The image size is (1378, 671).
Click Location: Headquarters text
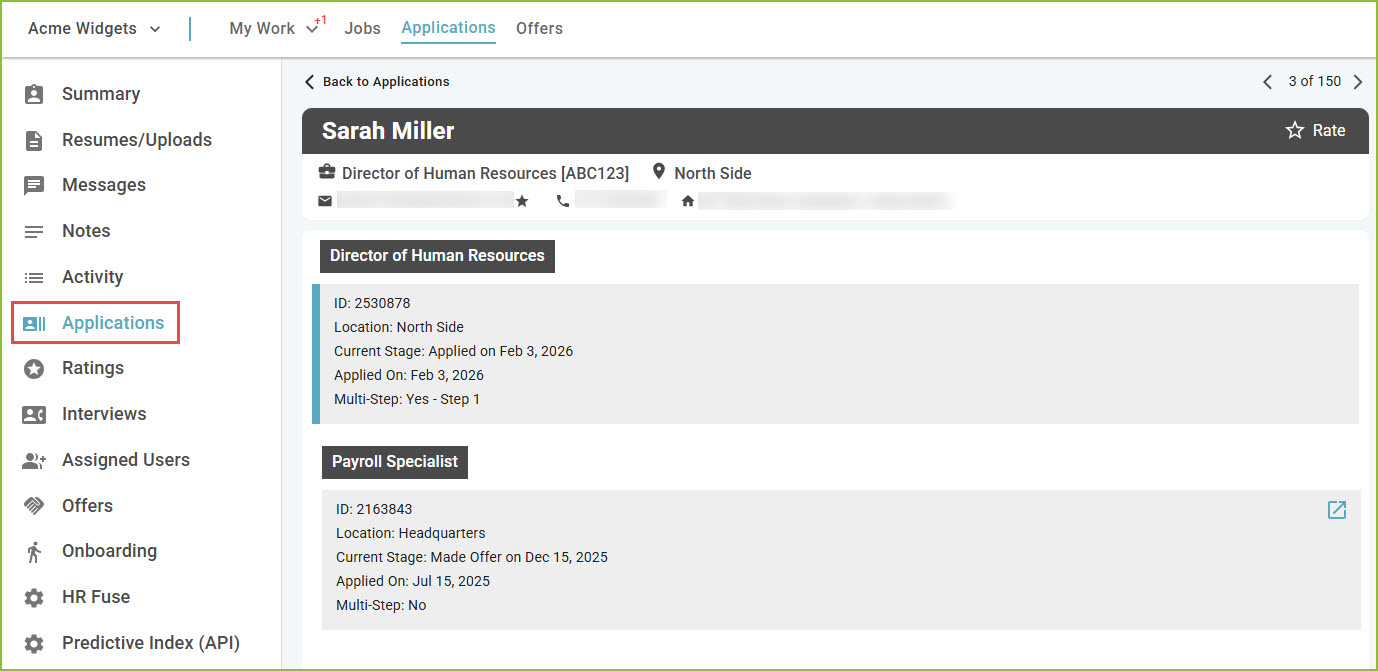411,533
